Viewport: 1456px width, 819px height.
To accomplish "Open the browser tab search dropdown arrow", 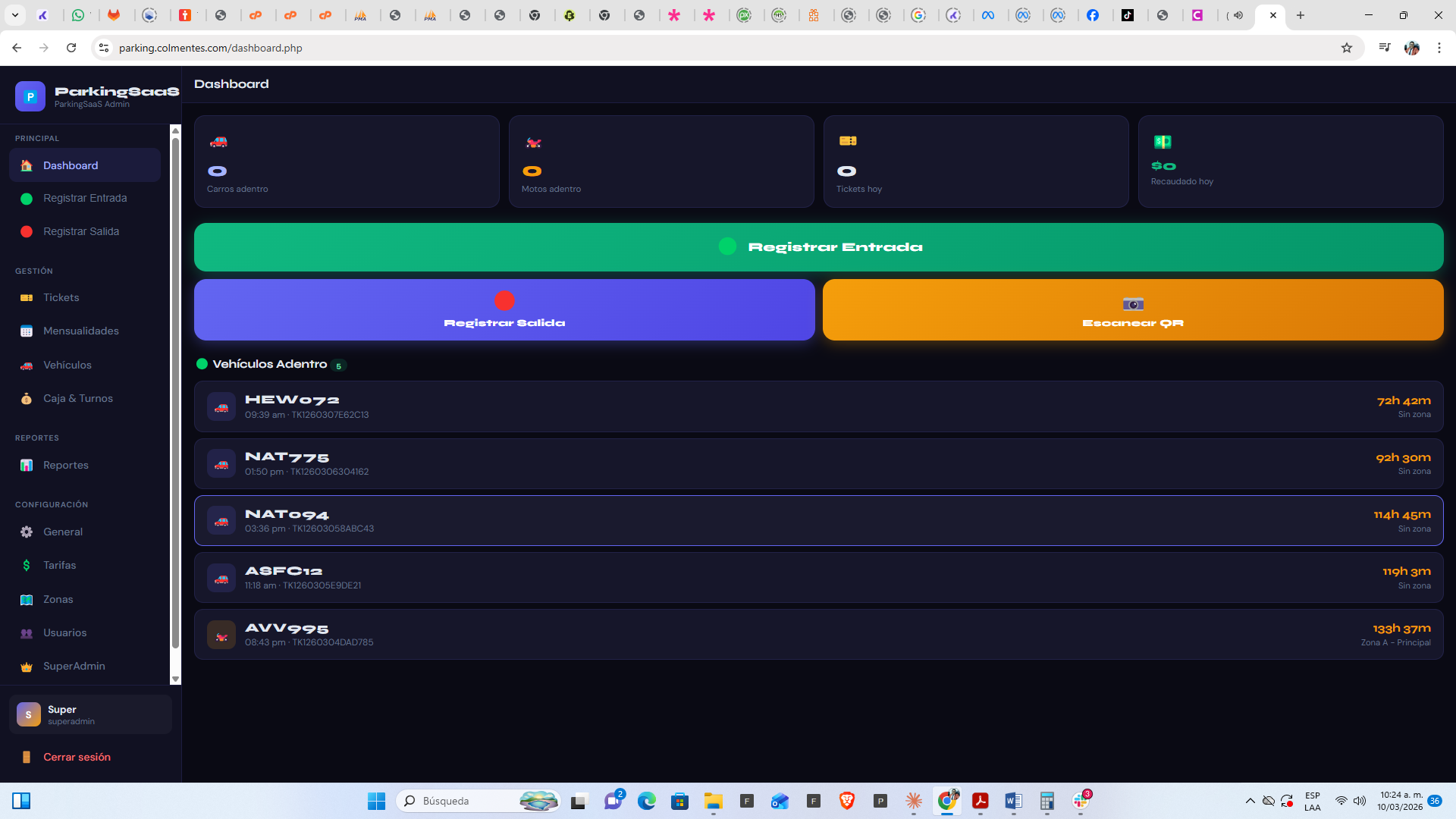I will 14,15.
